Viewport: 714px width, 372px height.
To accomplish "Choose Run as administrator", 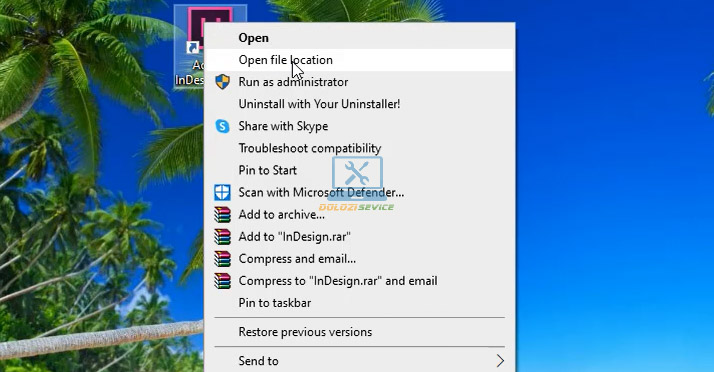I will [x=360, y=82].
